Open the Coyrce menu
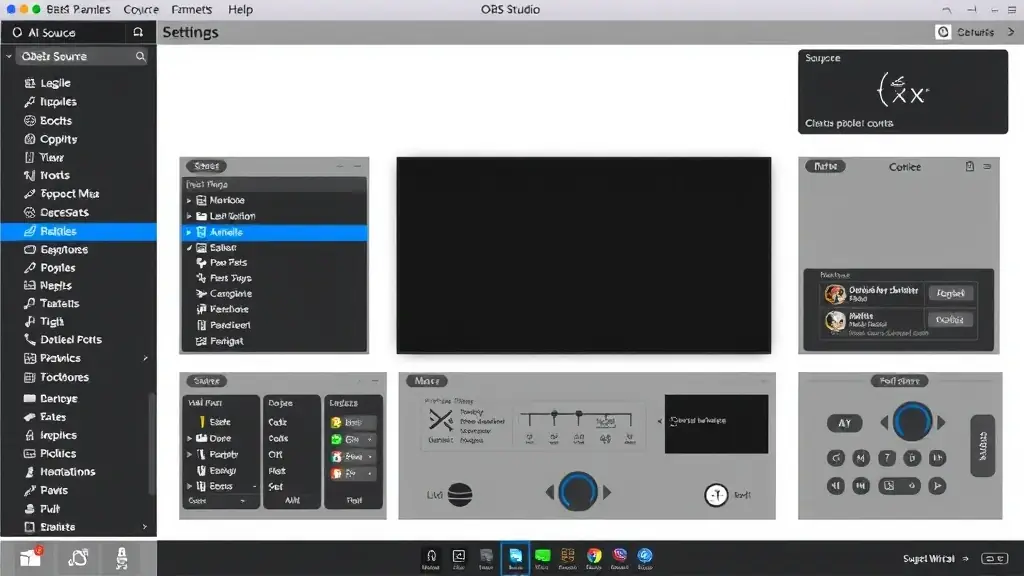Viewport: 1024px width, 576px height. [141, 9]
